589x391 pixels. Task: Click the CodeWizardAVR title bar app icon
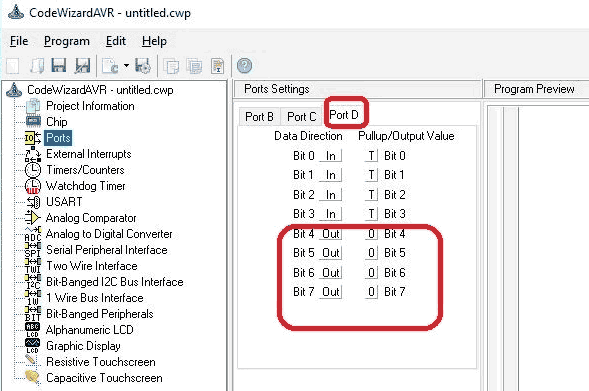click(x=16, y=12)
